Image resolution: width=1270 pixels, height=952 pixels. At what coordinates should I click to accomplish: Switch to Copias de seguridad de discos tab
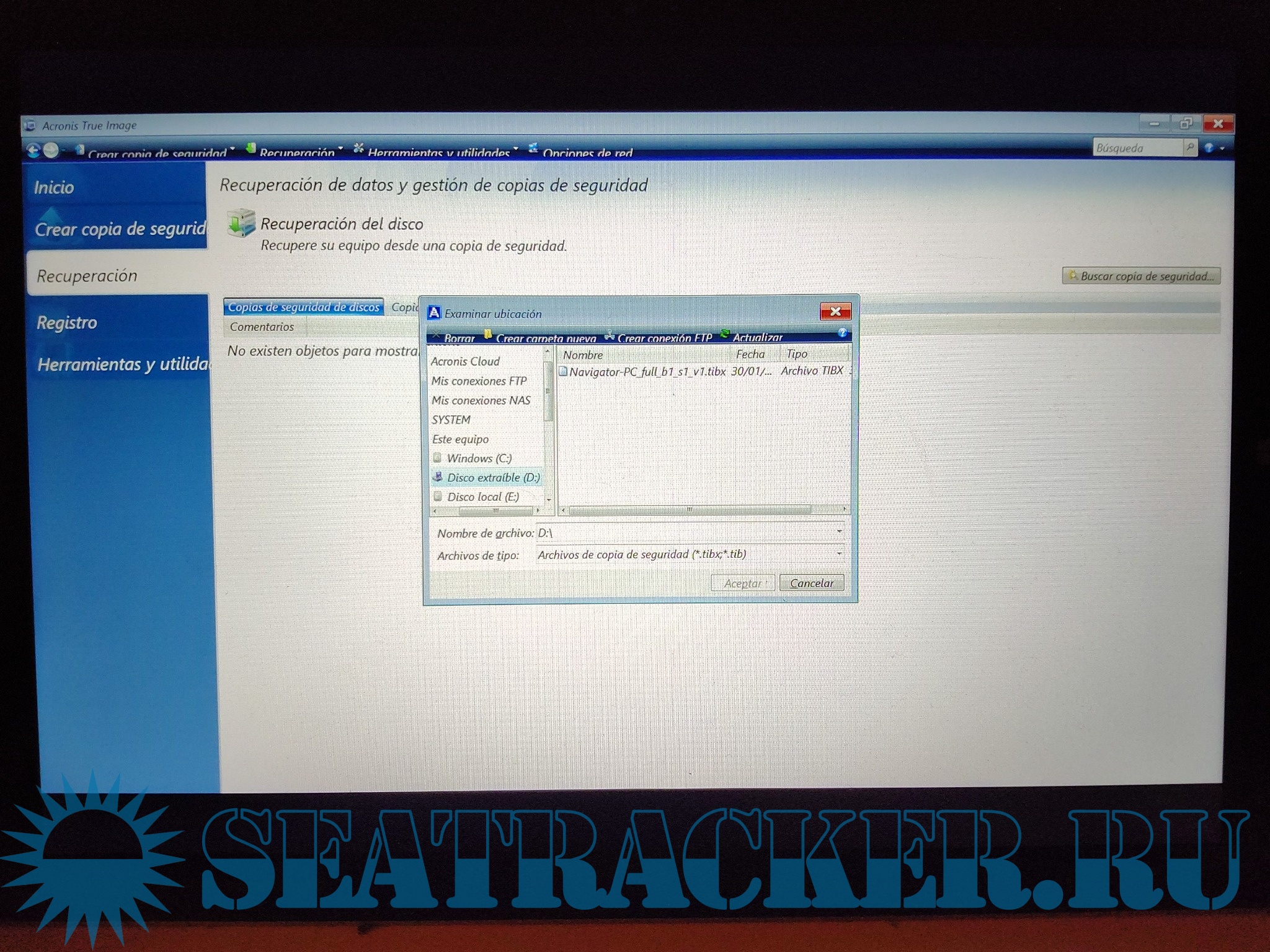click(x=303, y=307)
